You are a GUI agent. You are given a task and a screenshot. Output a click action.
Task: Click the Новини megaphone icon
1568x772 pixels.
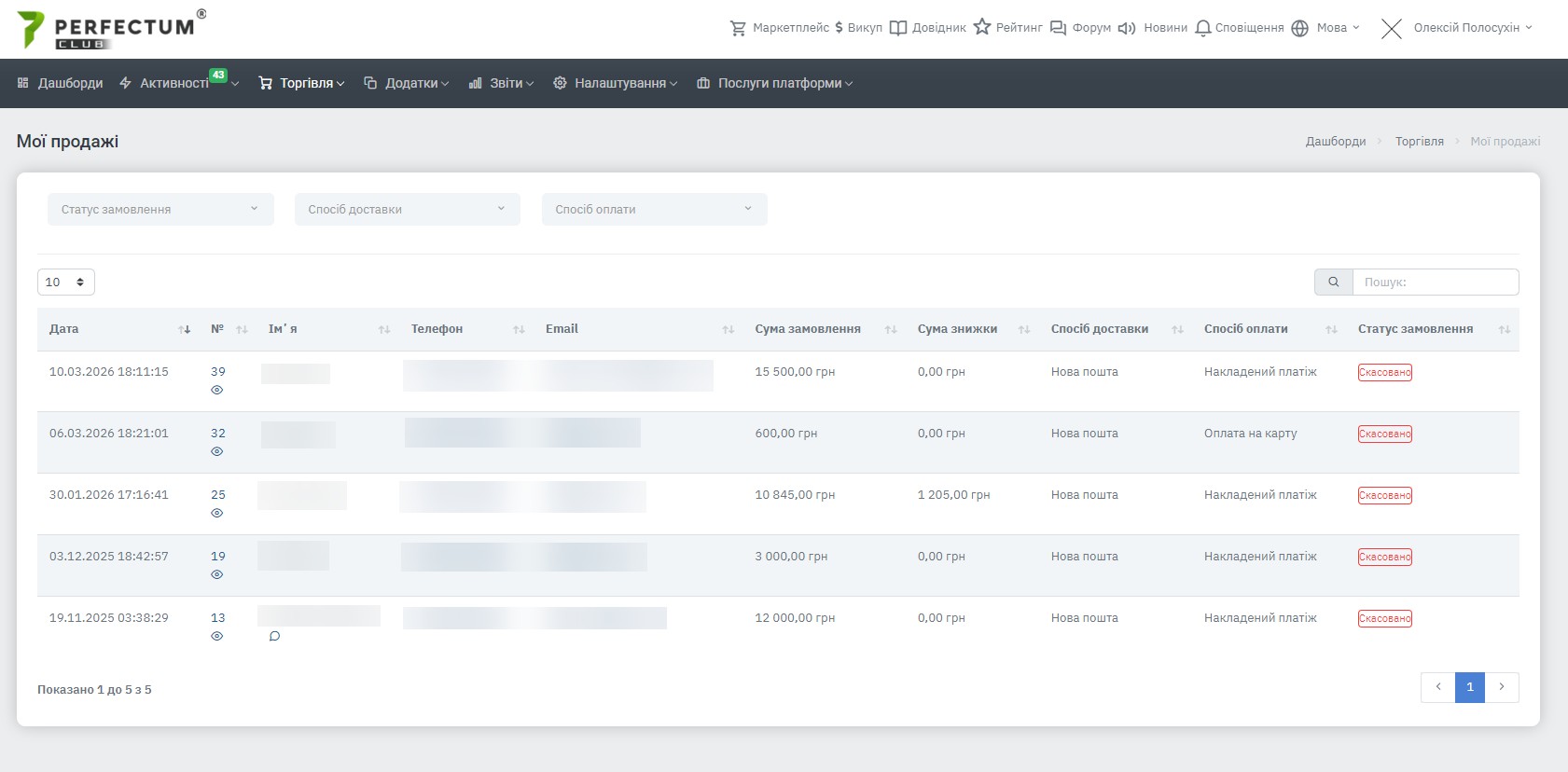[1127, 28]
